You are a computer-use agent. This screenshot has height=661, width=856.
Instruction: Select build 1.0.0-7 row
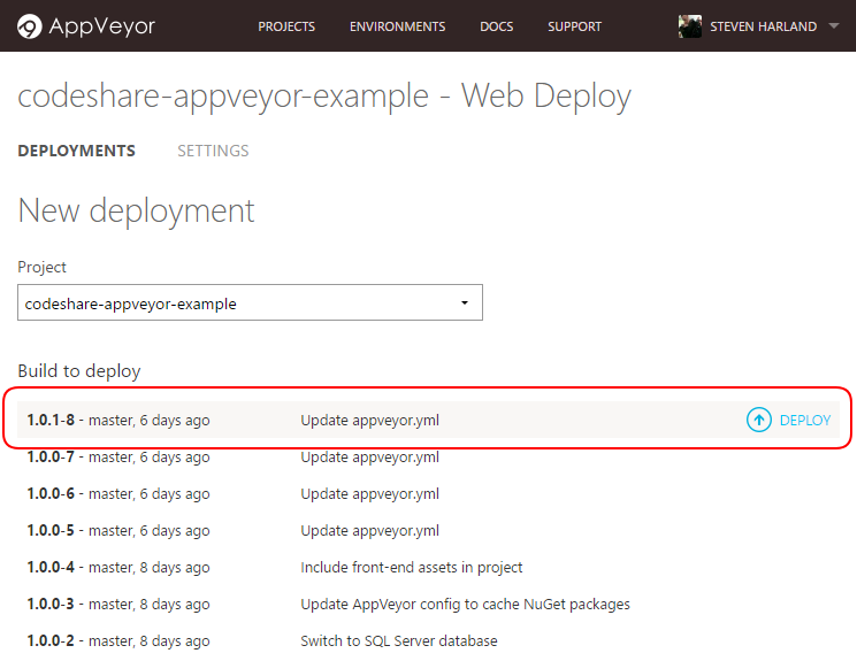(118, 457)
